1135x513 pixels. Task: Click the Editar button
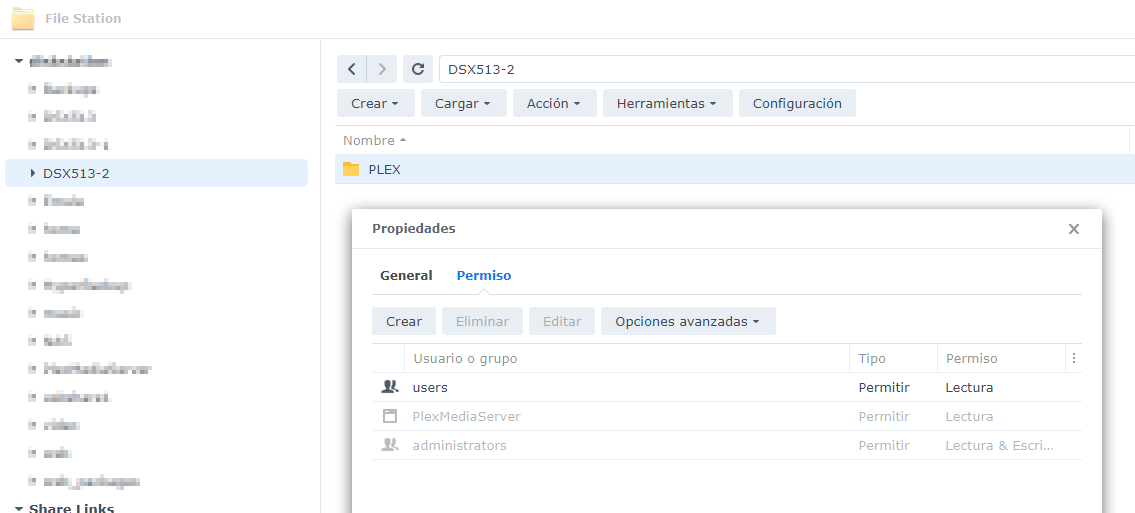point(562,321)
